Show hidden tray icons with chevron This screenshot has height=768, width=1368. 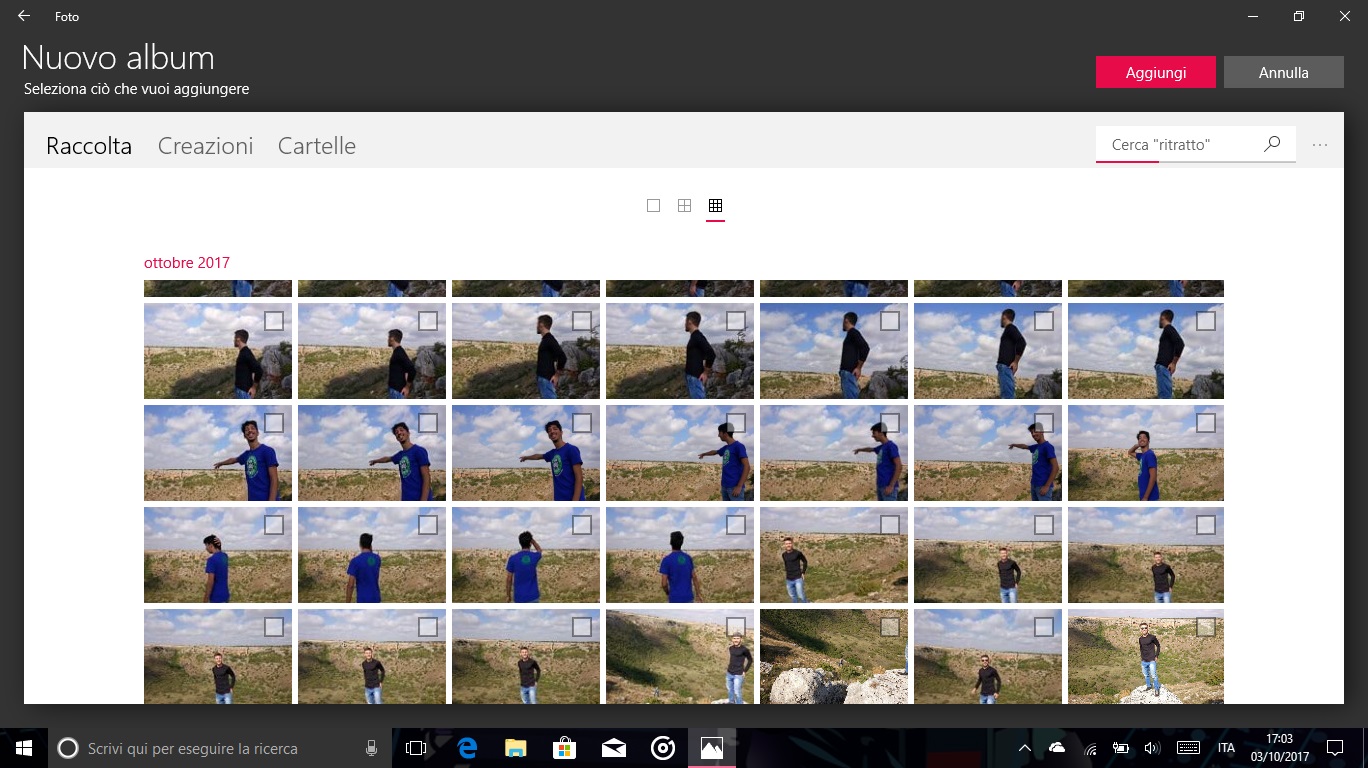point(1024,748)
